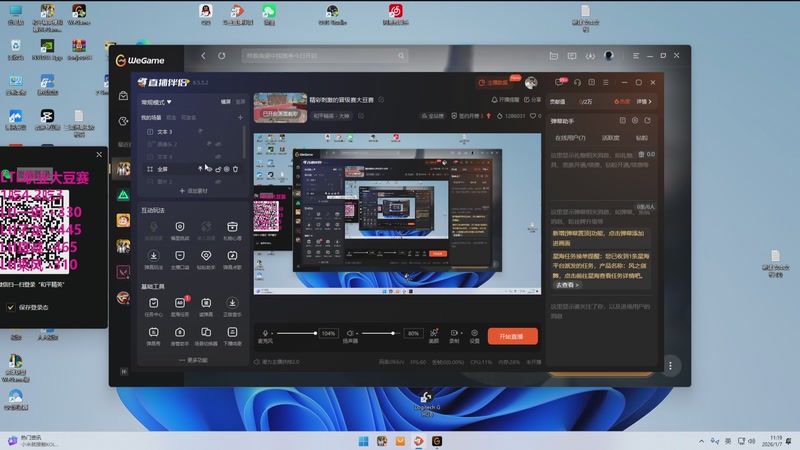The width and height of the screenshot is (800, 450).
Task: Toggle 保存登录态 checkbox
Action: [11, 307]
